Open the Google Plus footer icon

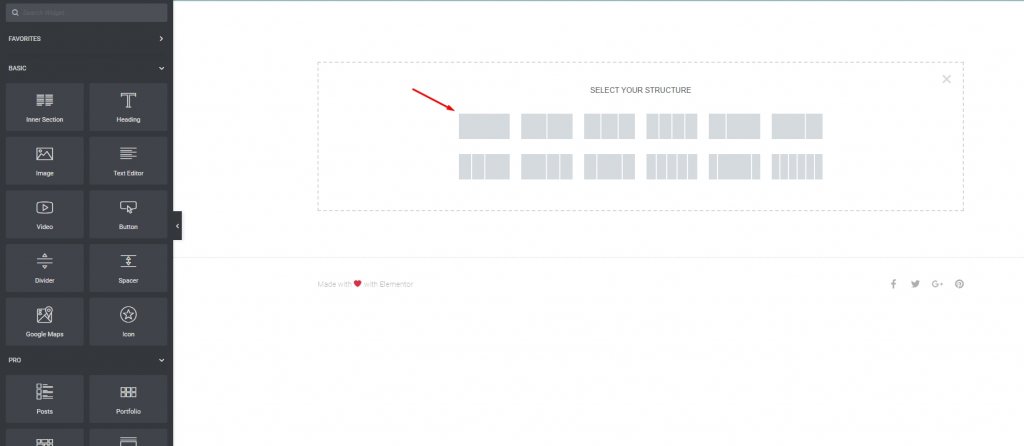937,284
